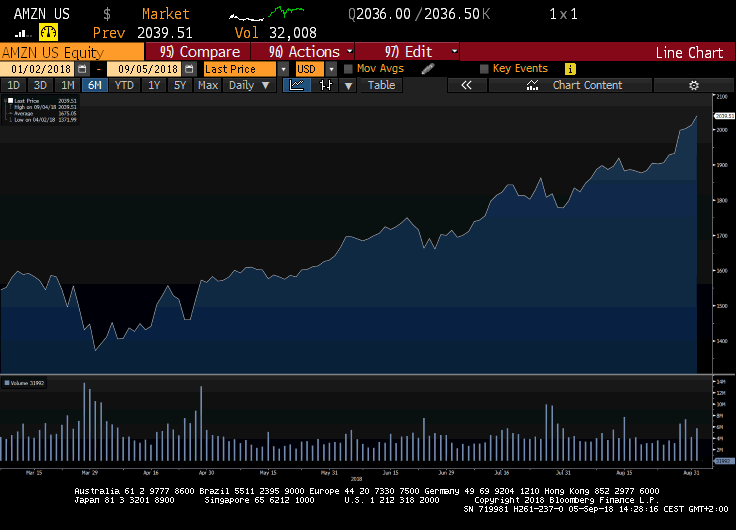Open chart settings gear icon
Viewport: 736px width, 530px height.
coord(694,85)
